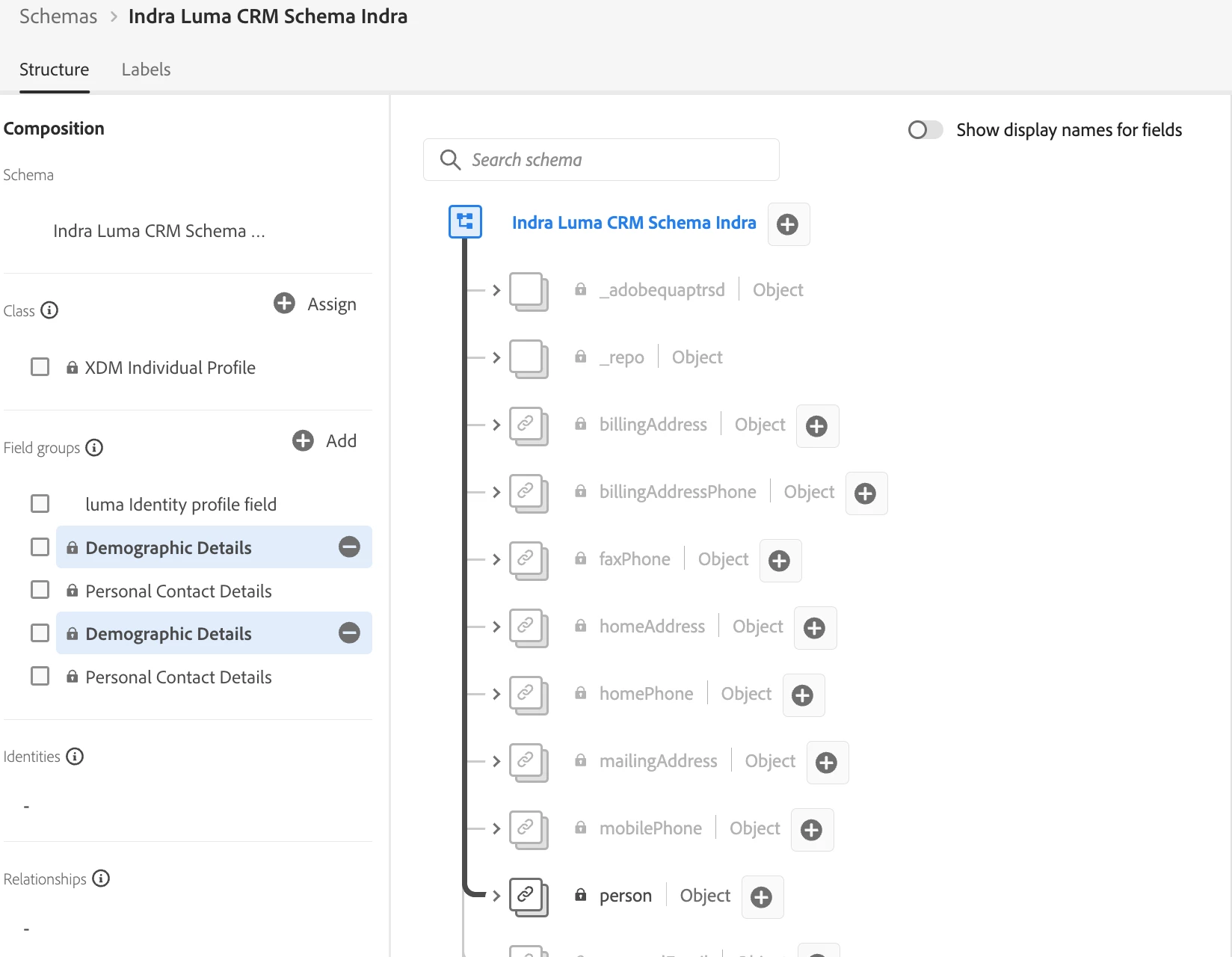
Task: Click the Identities info icon
Action: tap(75, 756)
